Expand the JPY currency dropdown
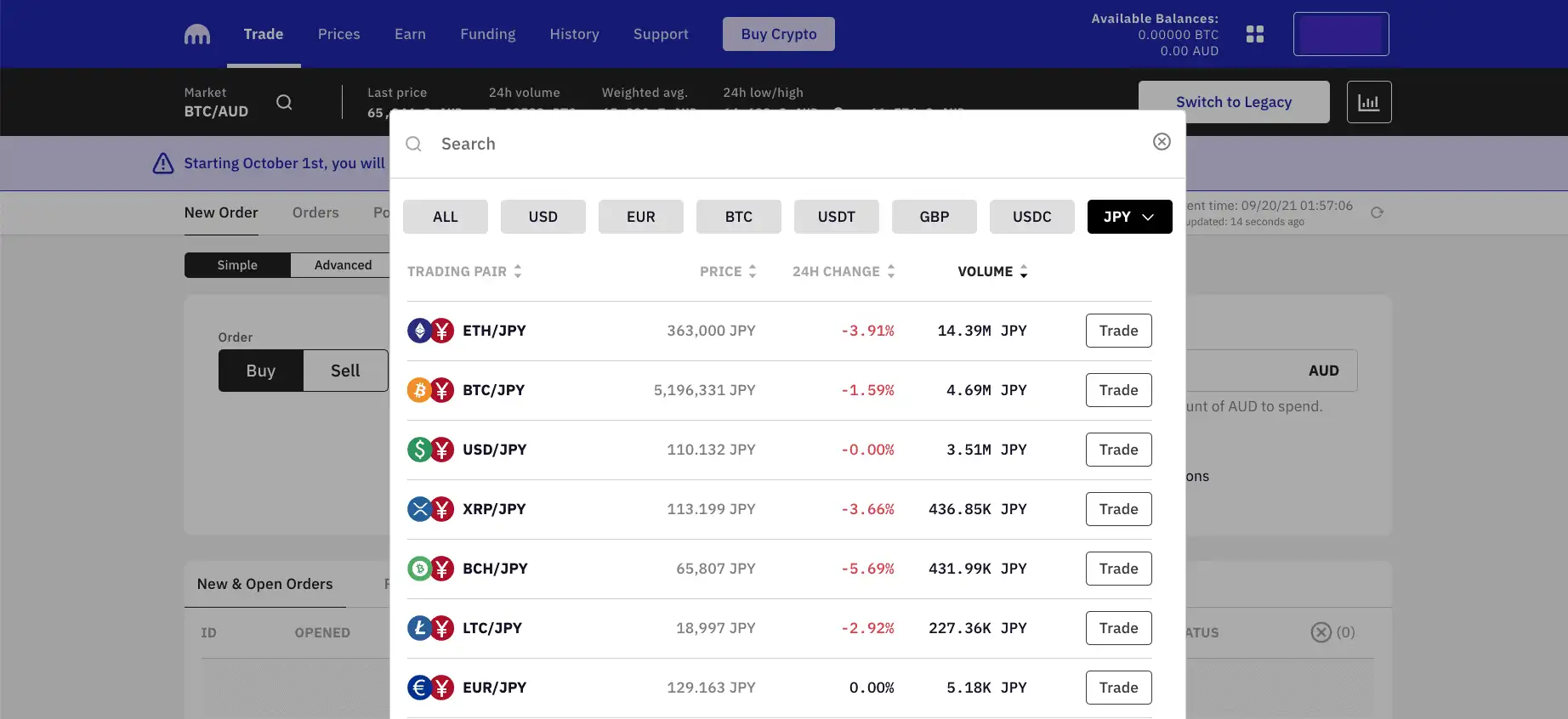Viewport: 1568px width, 719px height. (x=1129, y=217)
